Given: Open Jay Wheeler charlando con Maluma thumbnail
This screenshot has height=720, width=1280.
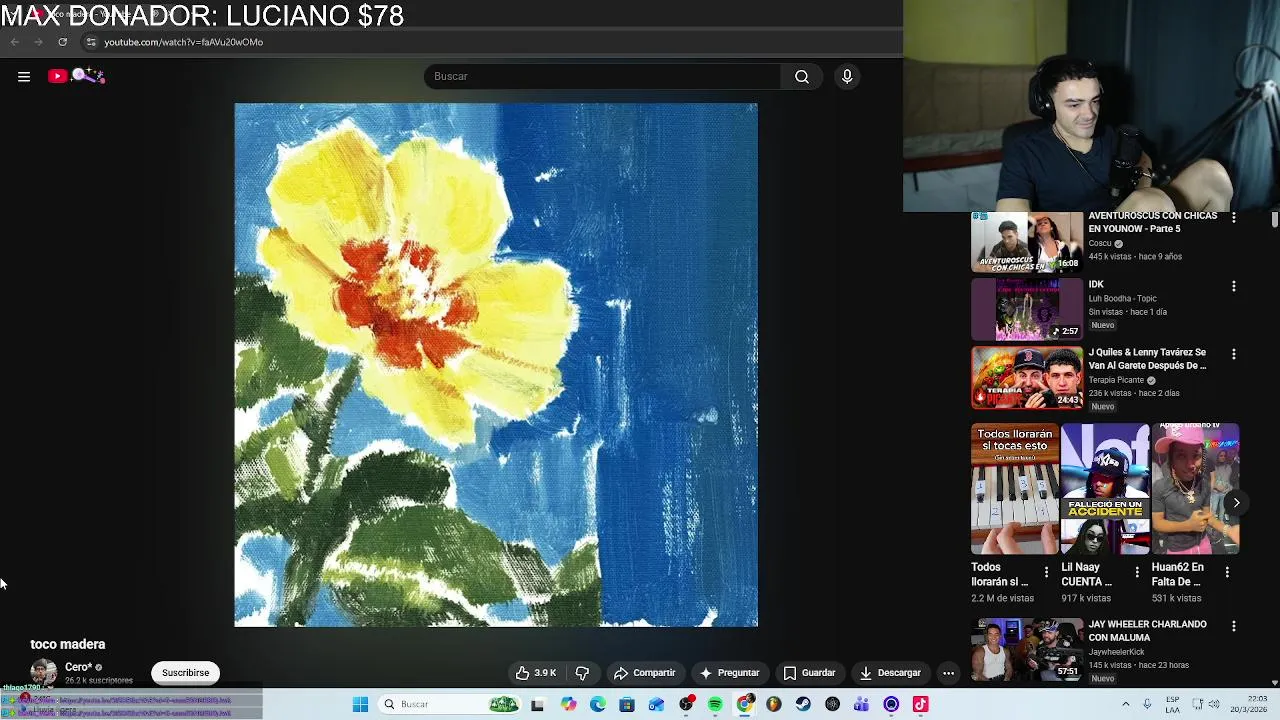Looking at the screenshot, I should (x=1027, y=649).
